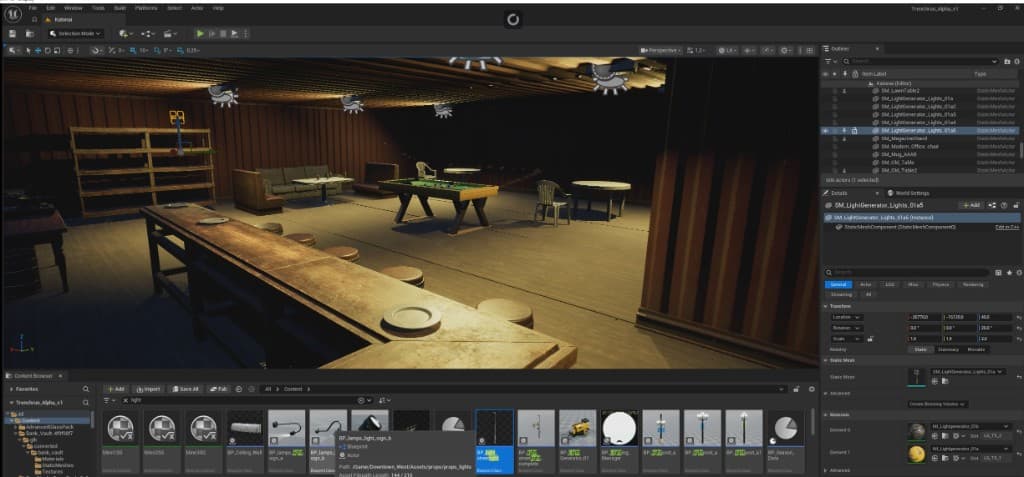Open the play options three-dot menu

coord(246,33)
